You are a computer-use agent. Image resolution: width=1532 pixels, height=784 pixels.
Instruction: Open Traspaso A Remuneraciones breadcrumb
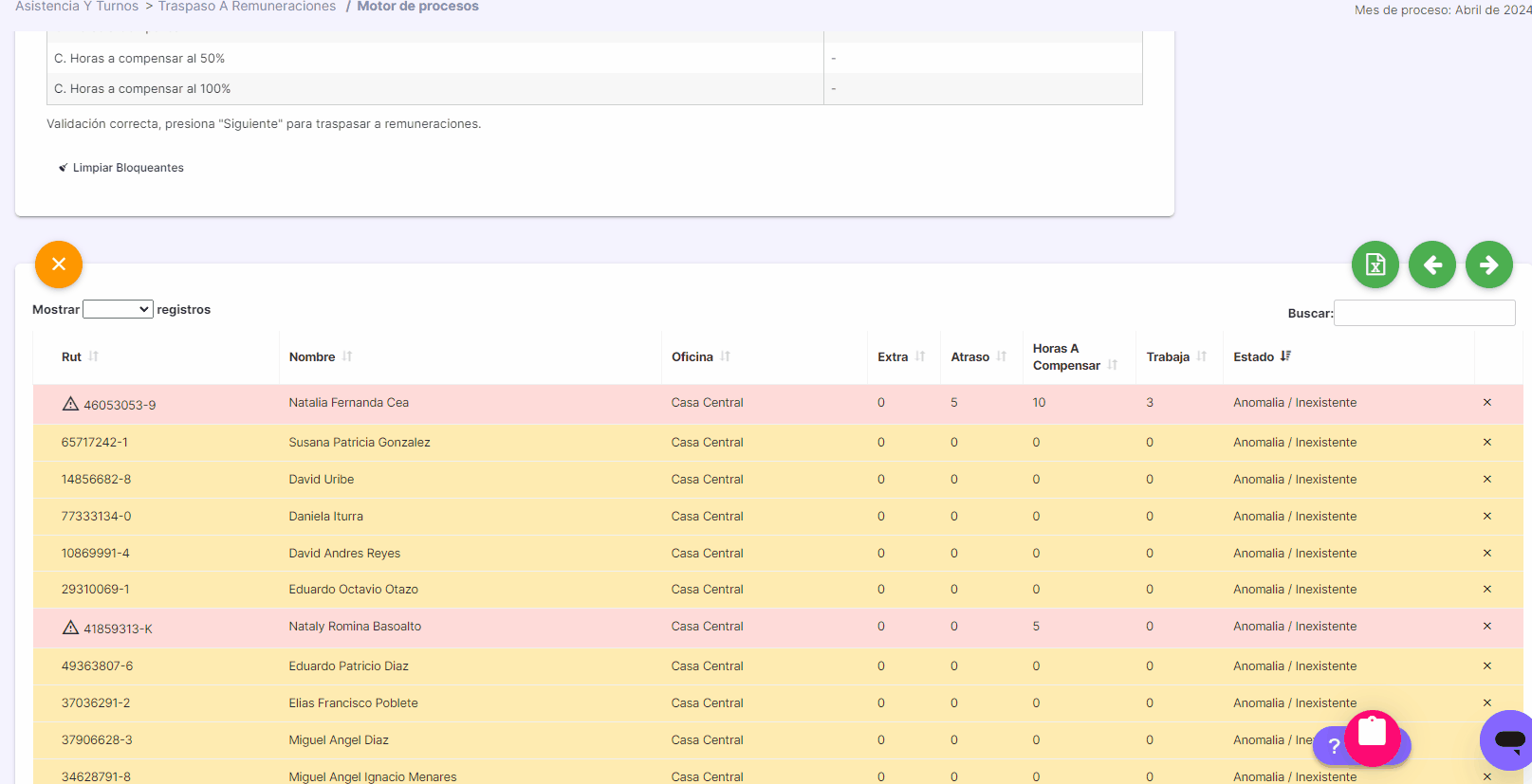[x=247, y=7]
